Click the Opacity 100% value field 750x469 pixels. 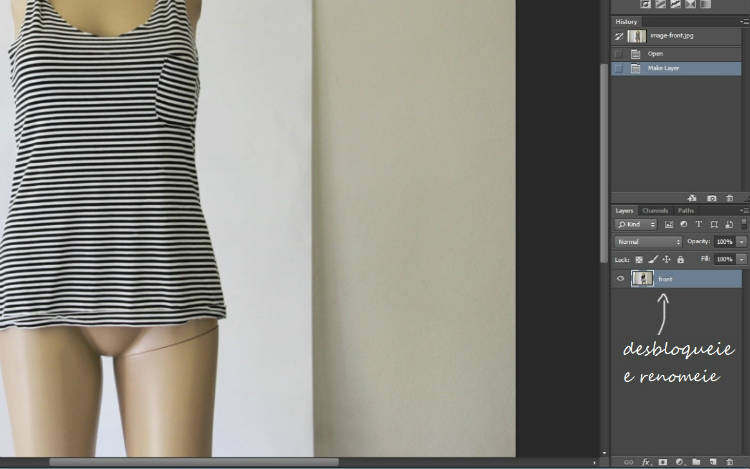pyautogui.click(x=725, y=242)
